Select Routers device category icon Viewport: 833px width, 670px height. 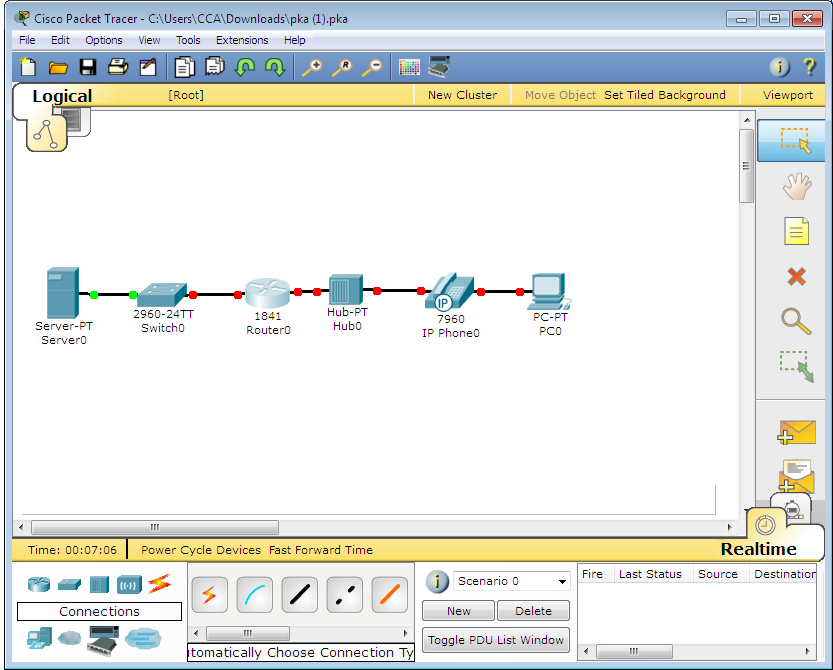point(39,584)
